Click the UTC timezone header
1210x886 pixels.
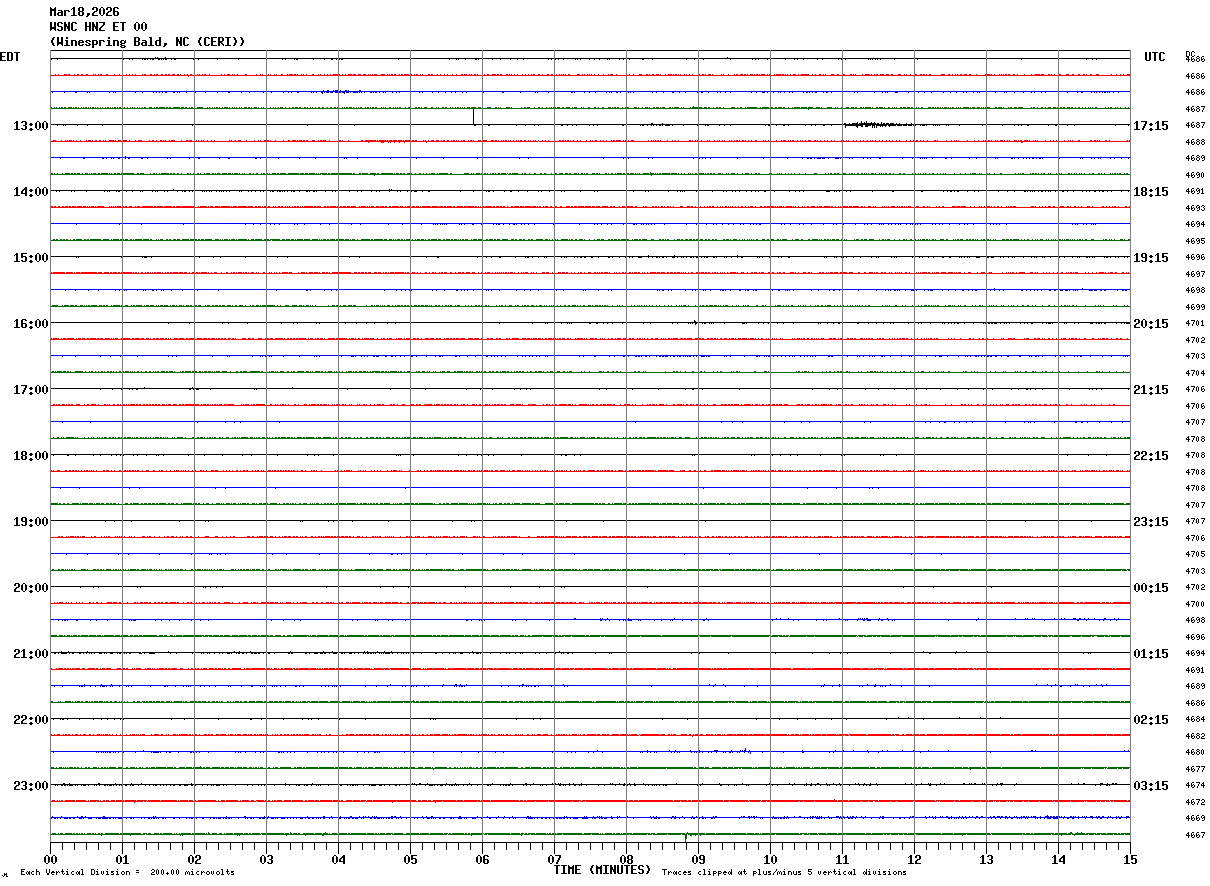(x=1155, y=57)
